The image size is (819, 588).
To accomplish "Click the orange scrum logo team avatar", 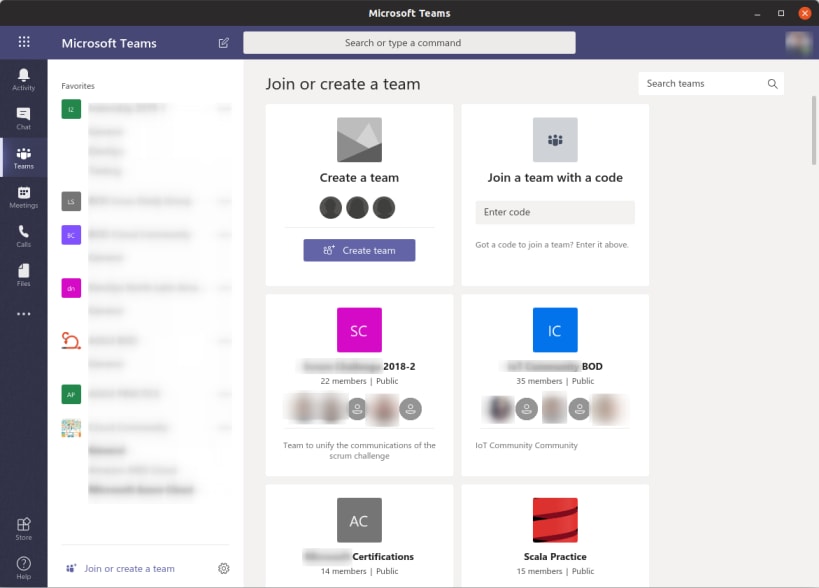I will click(x=71, y=340).
